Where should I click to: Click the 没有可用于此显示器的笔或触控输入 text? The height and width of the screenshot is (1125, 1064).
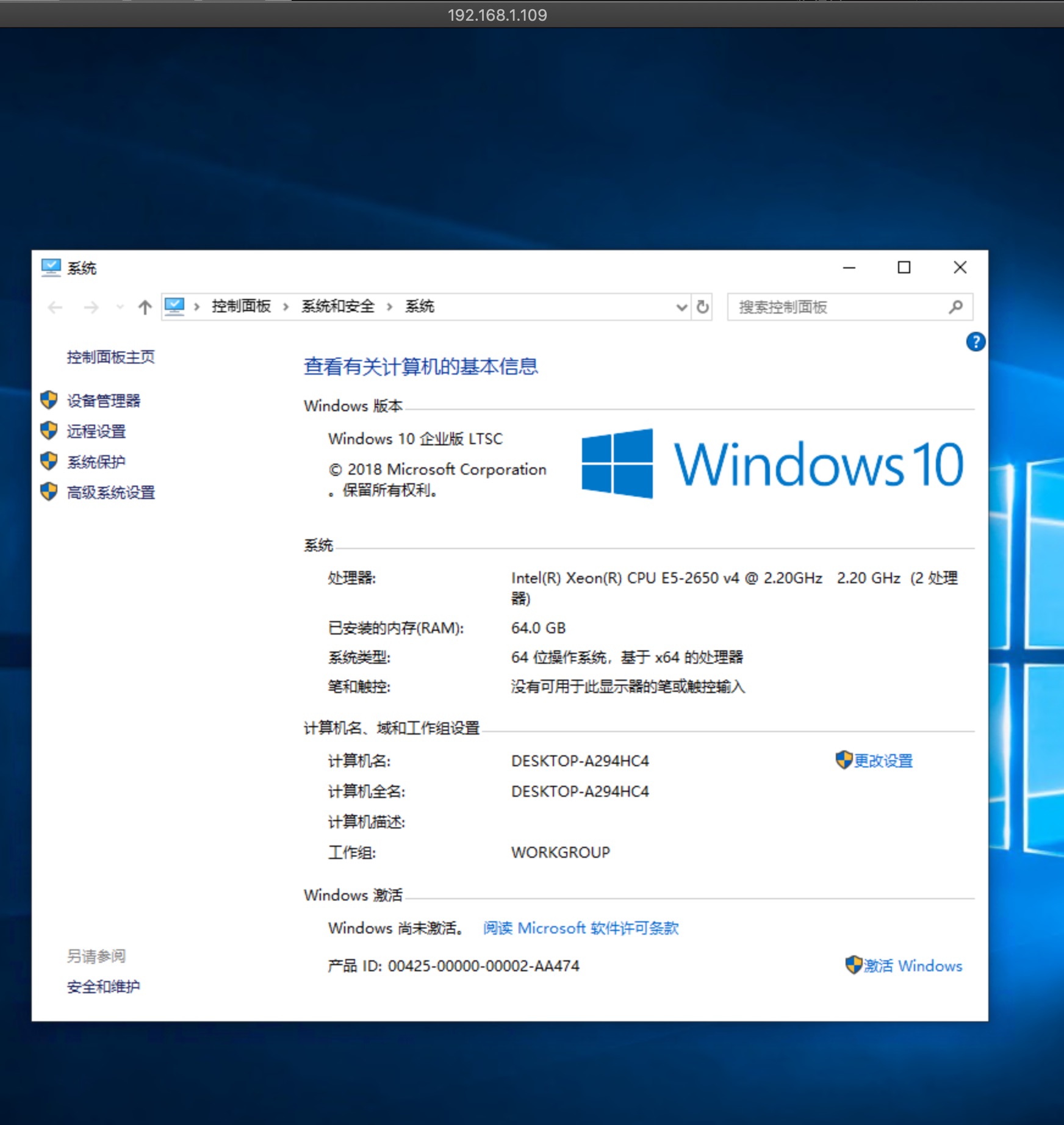[628, 686]
